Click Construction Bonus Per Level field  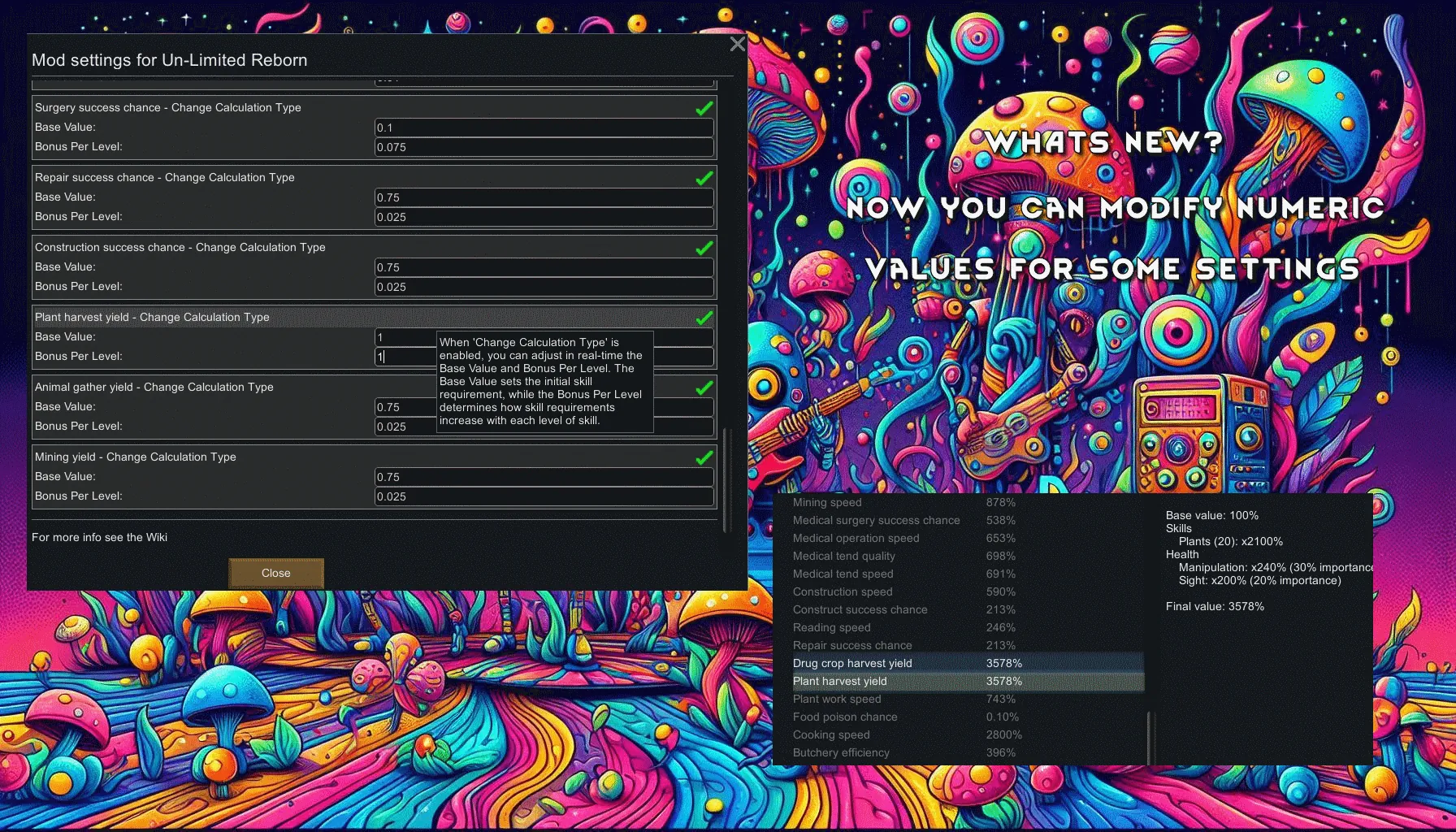543,287
